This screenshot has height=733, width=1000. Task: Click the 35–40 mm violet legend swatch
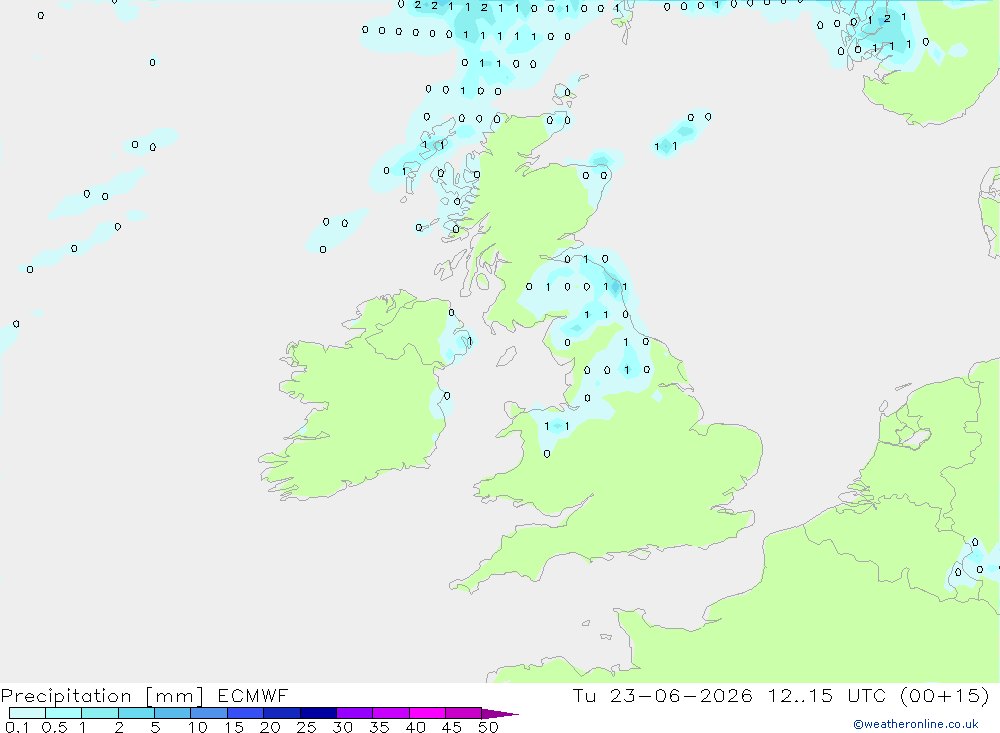[391, 713]
